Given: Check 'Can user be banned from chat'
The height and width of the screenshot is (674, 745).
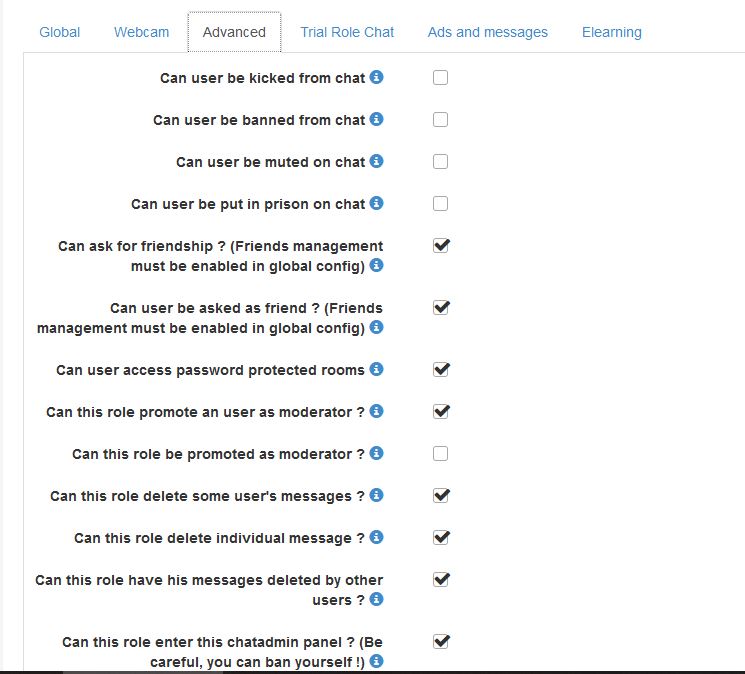Looking at the screenshot, I should coord(440,120).
